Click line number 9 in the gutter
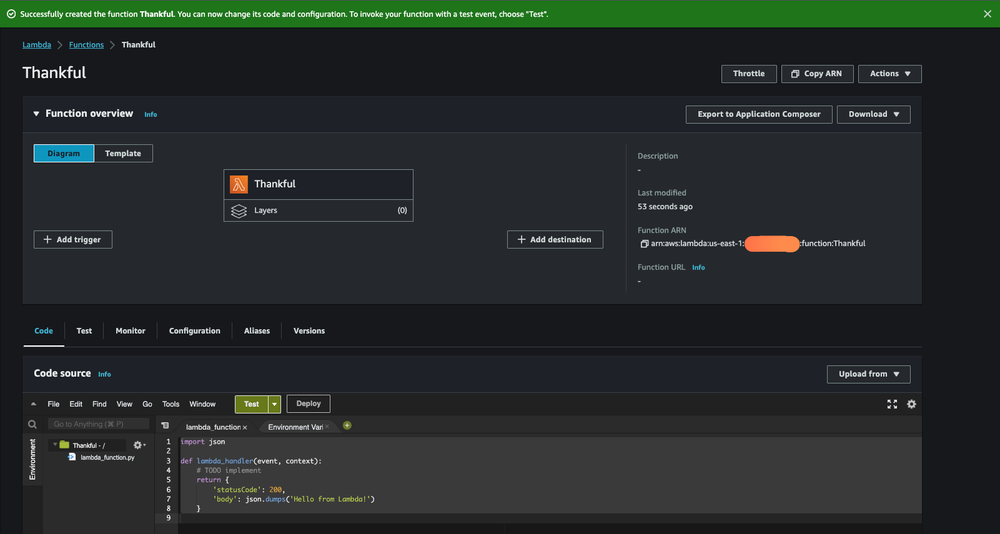 (168, 518)
